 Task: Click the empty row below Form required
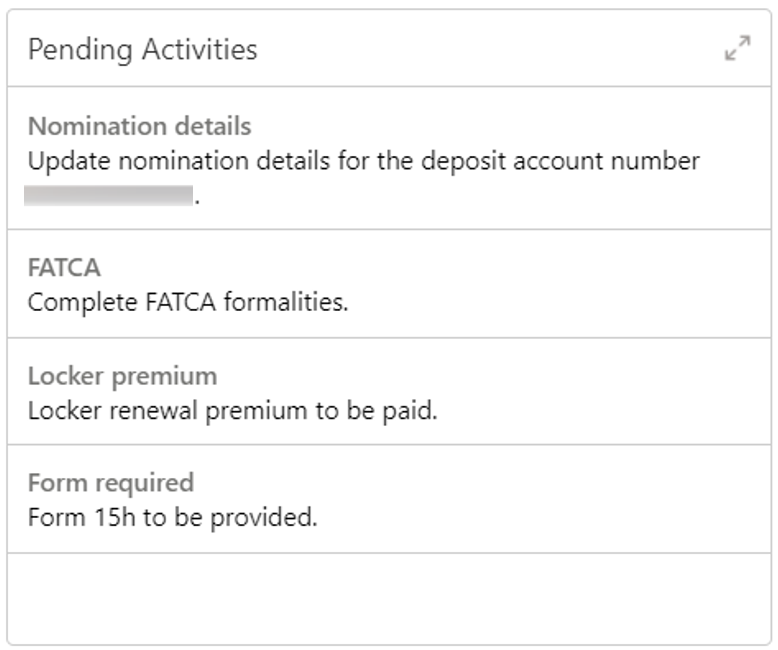pyautogui.click(x=389, y=598)
